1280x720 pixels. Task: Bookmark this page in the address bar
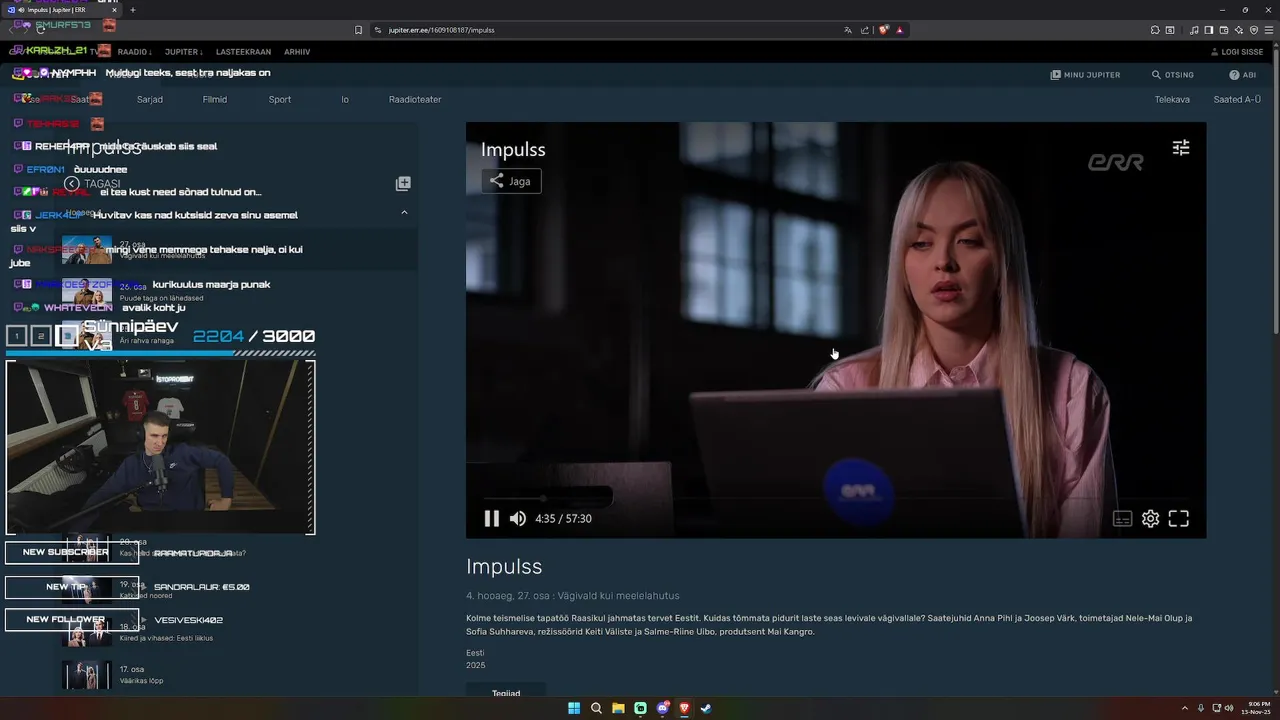tap(359, 30)
